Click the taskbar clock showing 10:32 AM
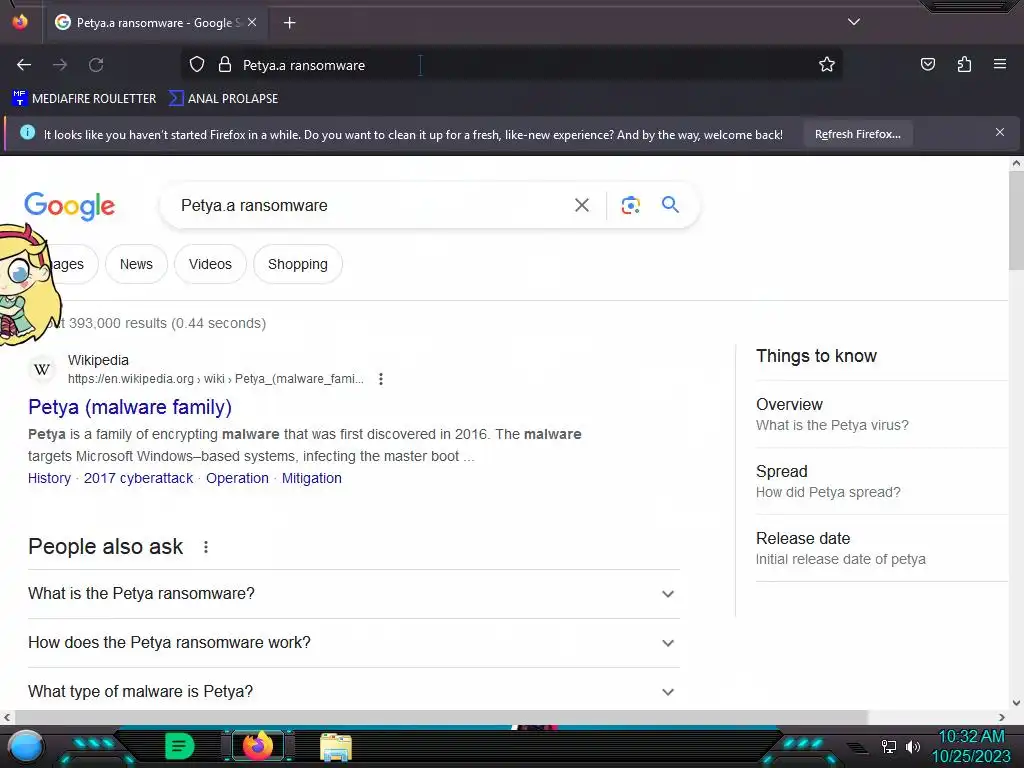This screenshot has height=768, width=1024. pyautogui.click(x=971, y=746)
